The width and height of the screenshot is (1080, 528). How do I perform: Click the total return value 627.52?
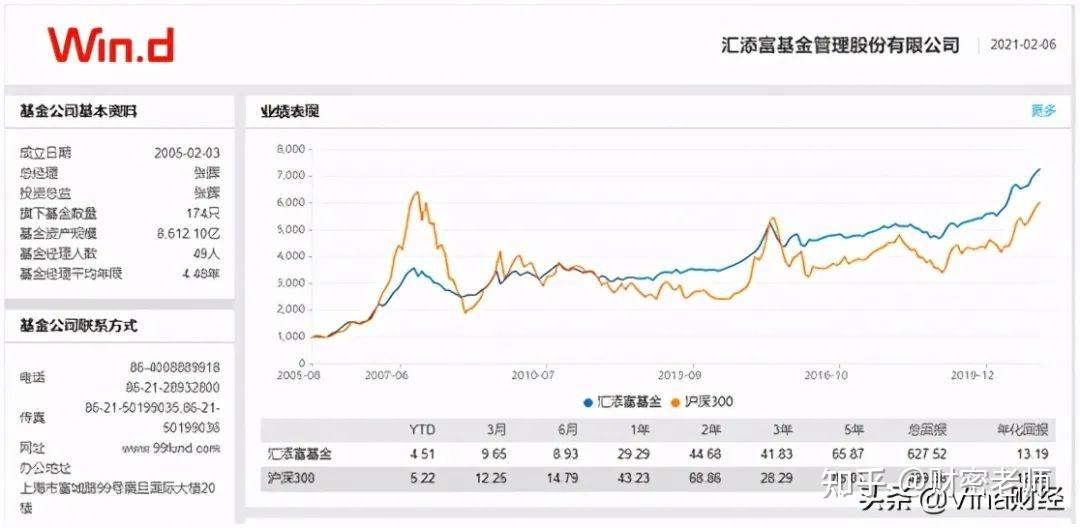[927, 454]
